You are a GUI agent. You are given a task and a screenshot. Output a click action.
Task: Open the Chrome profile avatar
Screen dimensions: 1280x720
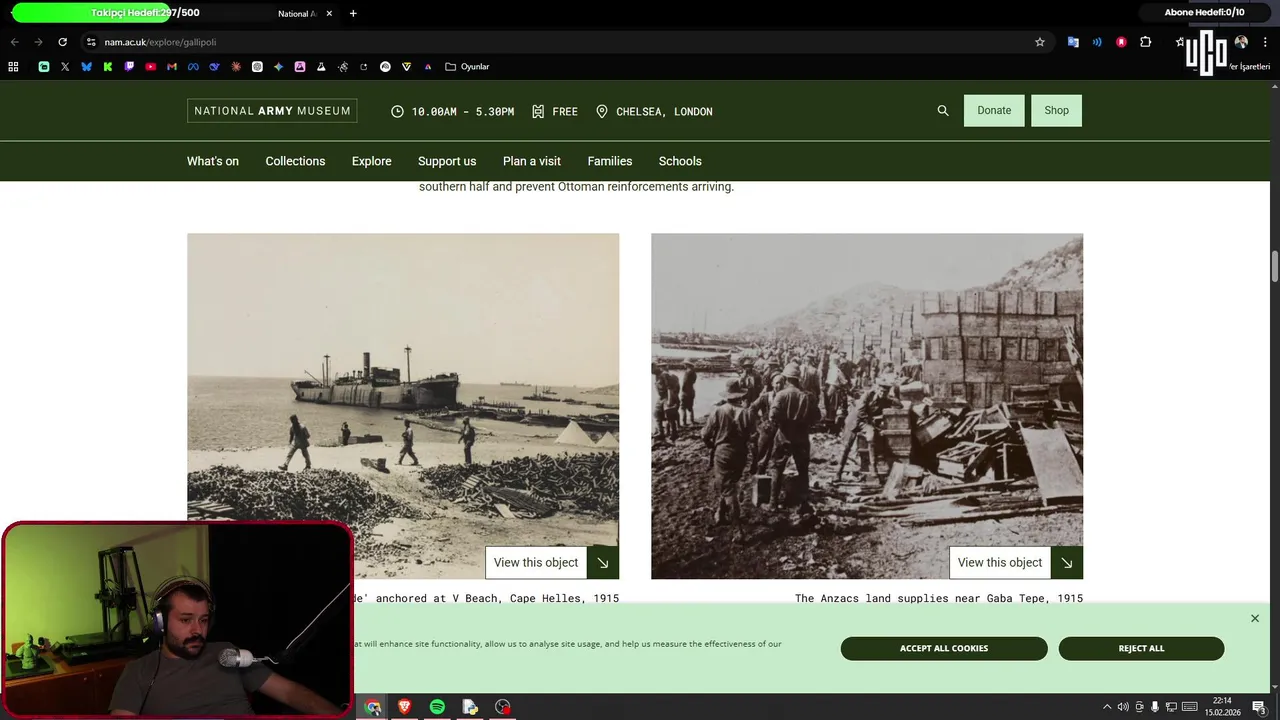click(1241, 42)
